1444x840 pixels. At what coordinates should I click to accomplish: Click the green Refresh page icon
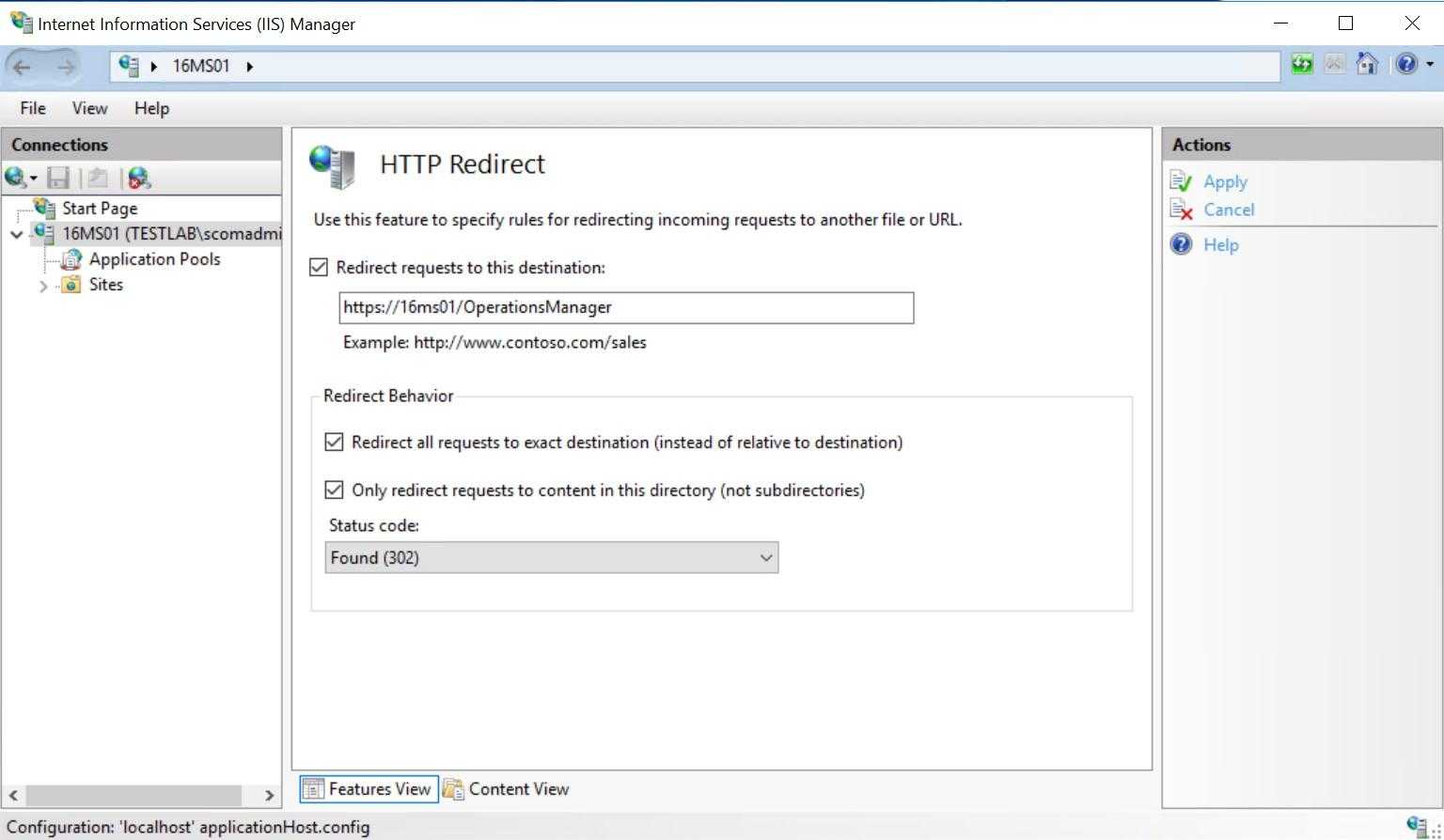1302,64
